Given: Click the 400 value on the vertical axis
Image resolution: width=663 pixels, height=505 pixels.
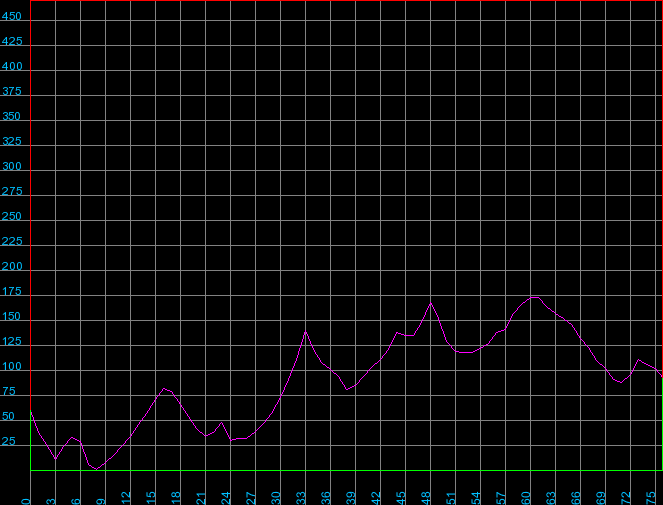Looking at the screenshot, I should (12, 66).
